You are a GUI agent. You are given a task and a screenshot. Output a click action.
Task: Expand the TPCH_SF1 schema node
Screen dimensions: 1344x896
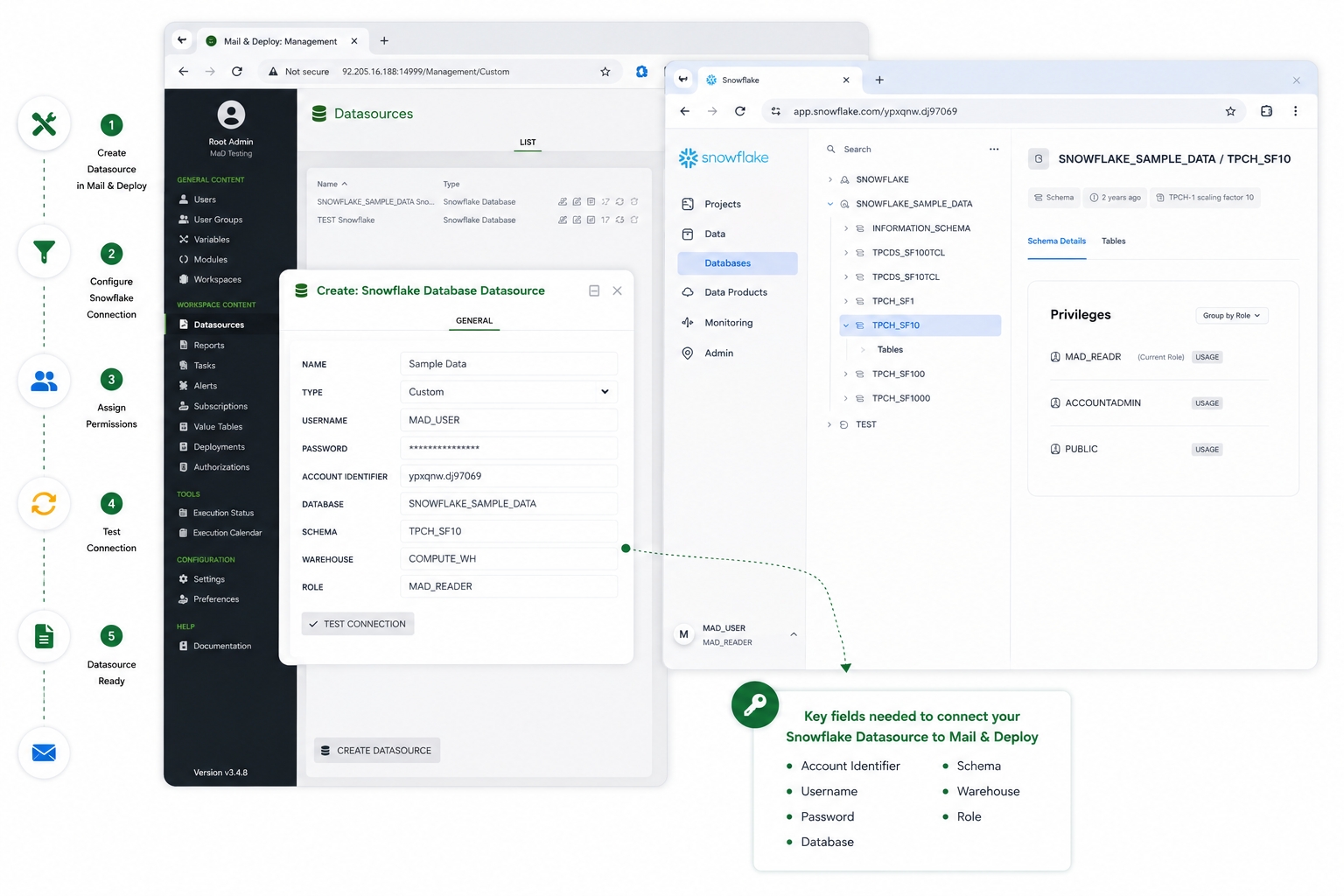tap(846, 301)
